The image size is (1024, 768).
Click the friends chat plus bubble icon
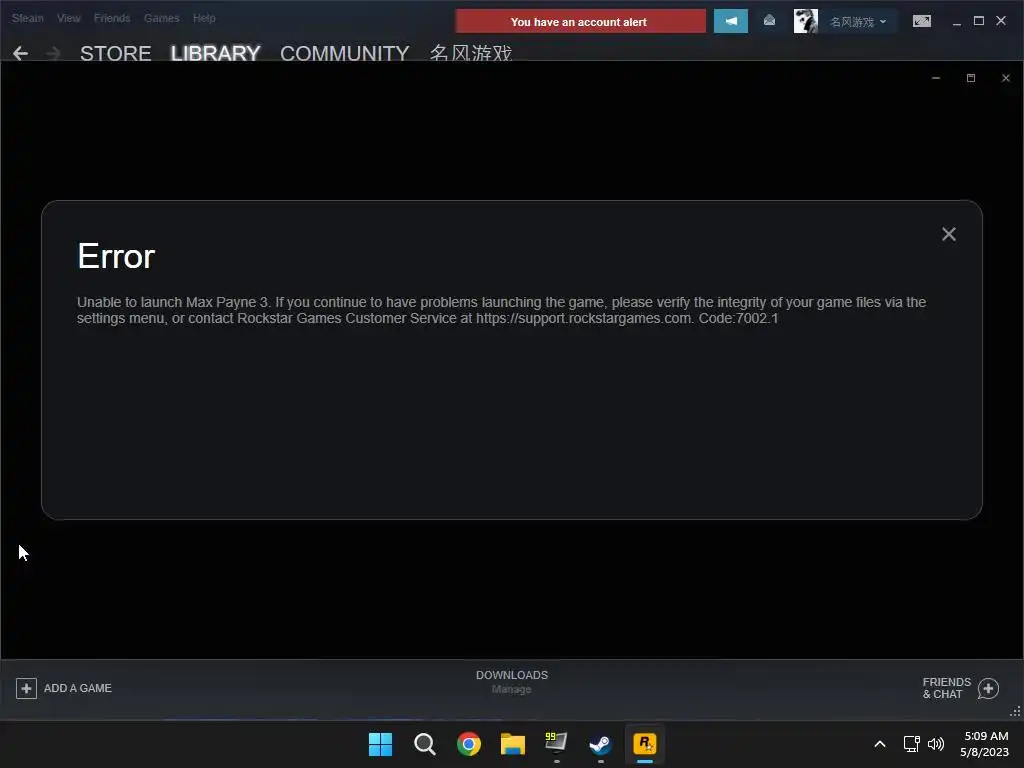pyautogui.click(x=988, y=688)
